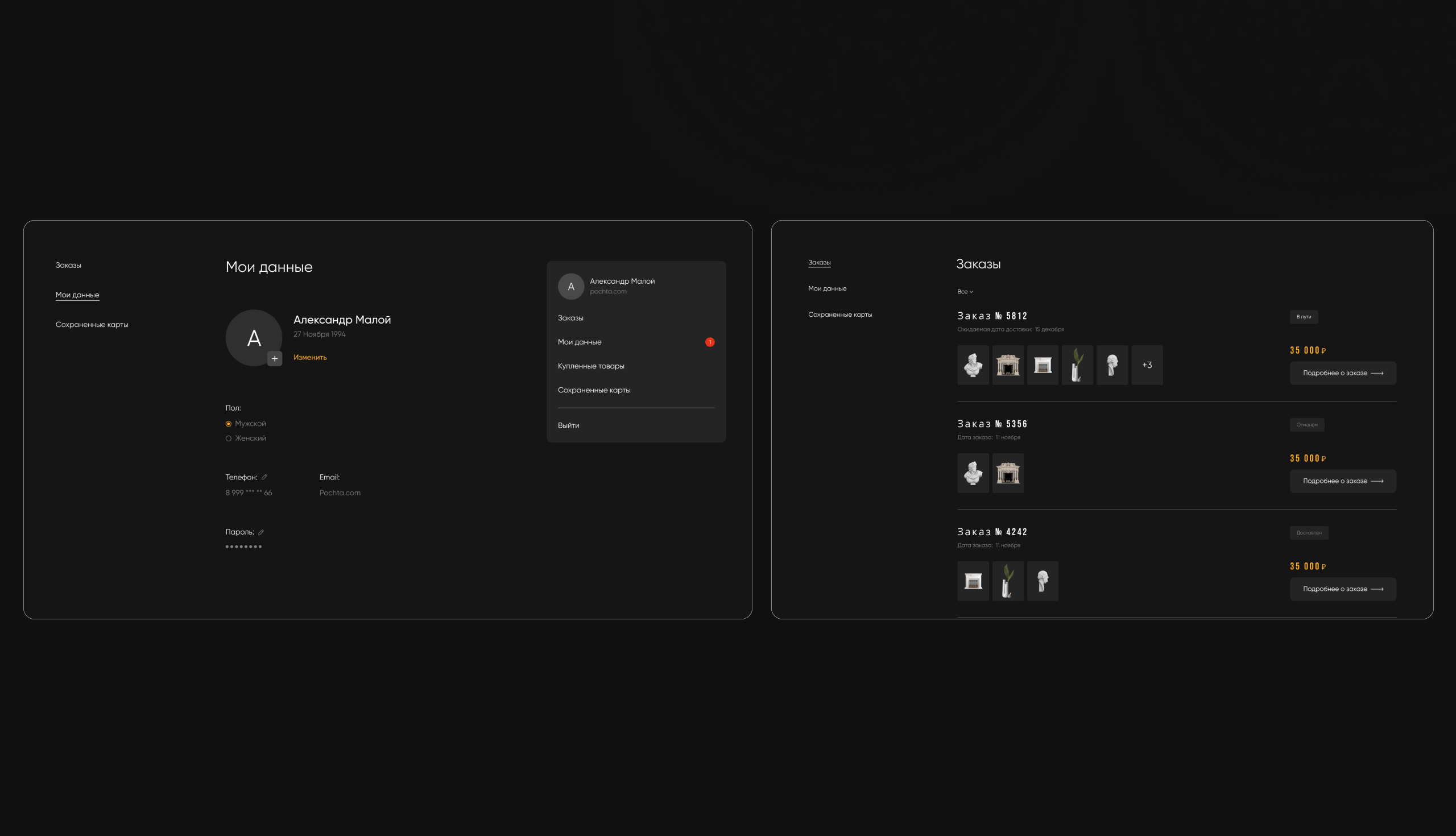Click the pencil icon next to Пароль
This screenshot has width=1456, height=836.
pyautogui.click(x=260, y=532)
